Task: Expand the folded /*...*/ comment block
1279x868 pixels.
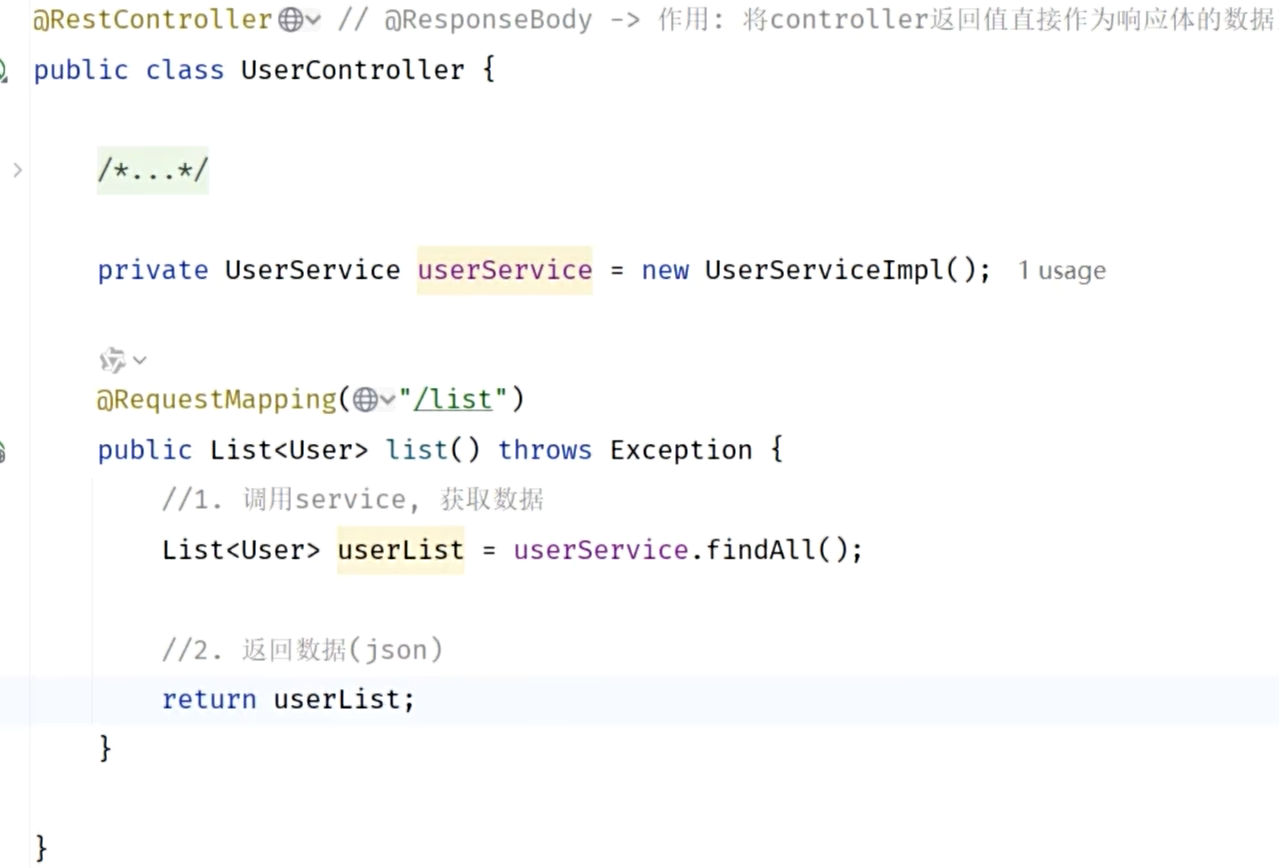Action: tap(152, 169)
